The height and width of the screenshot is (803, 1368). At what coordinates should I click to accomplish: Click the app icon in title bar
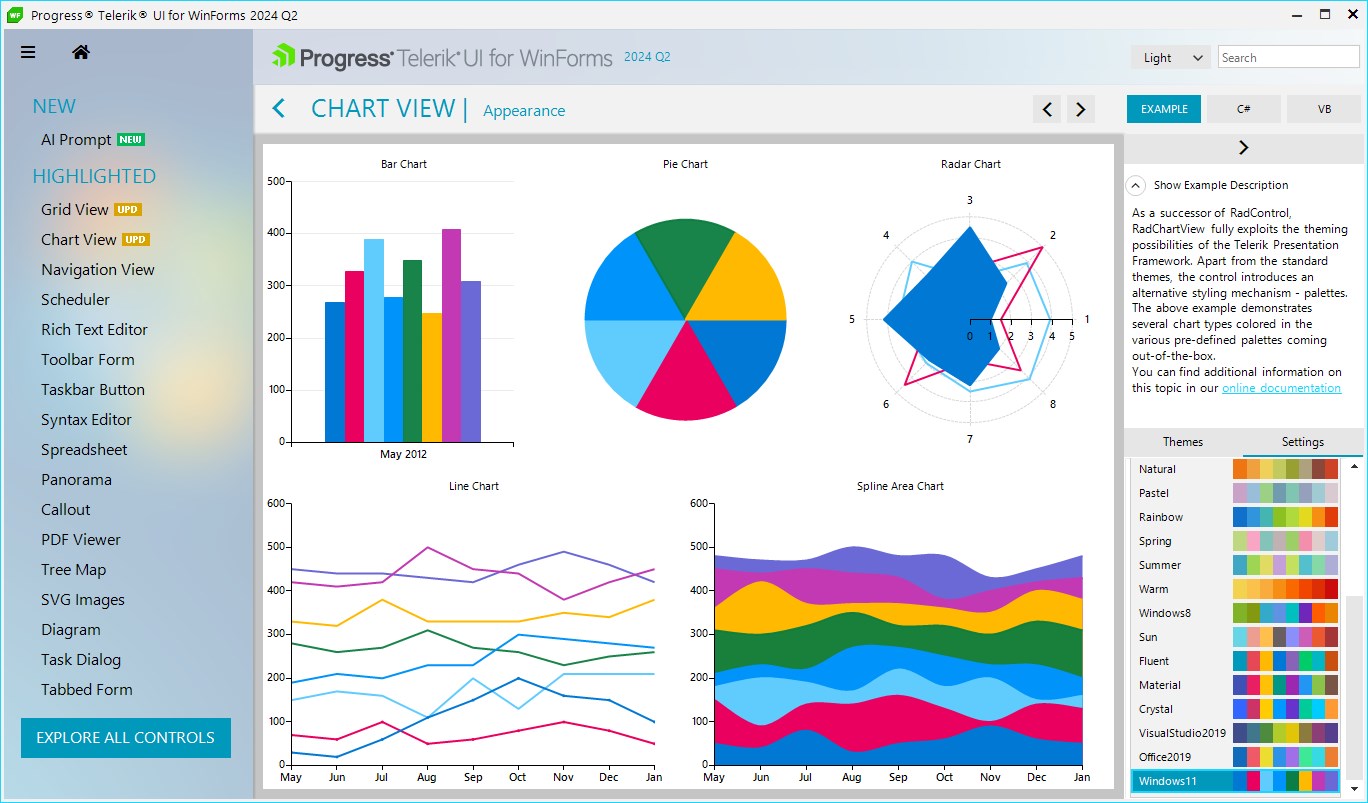click(x=15, y=15)
